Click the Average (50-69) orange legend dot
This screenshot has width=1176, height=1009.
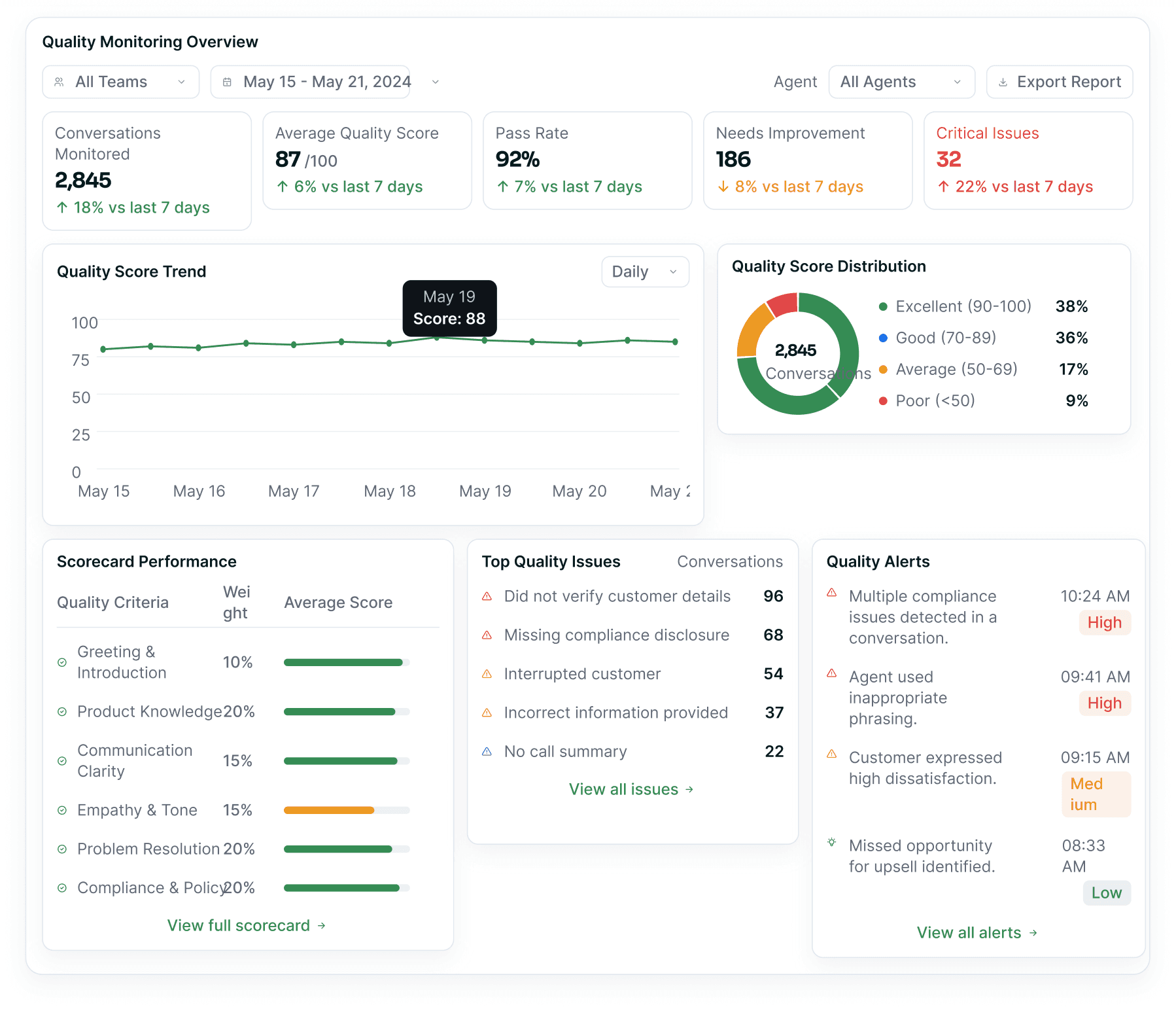(883, 369)
